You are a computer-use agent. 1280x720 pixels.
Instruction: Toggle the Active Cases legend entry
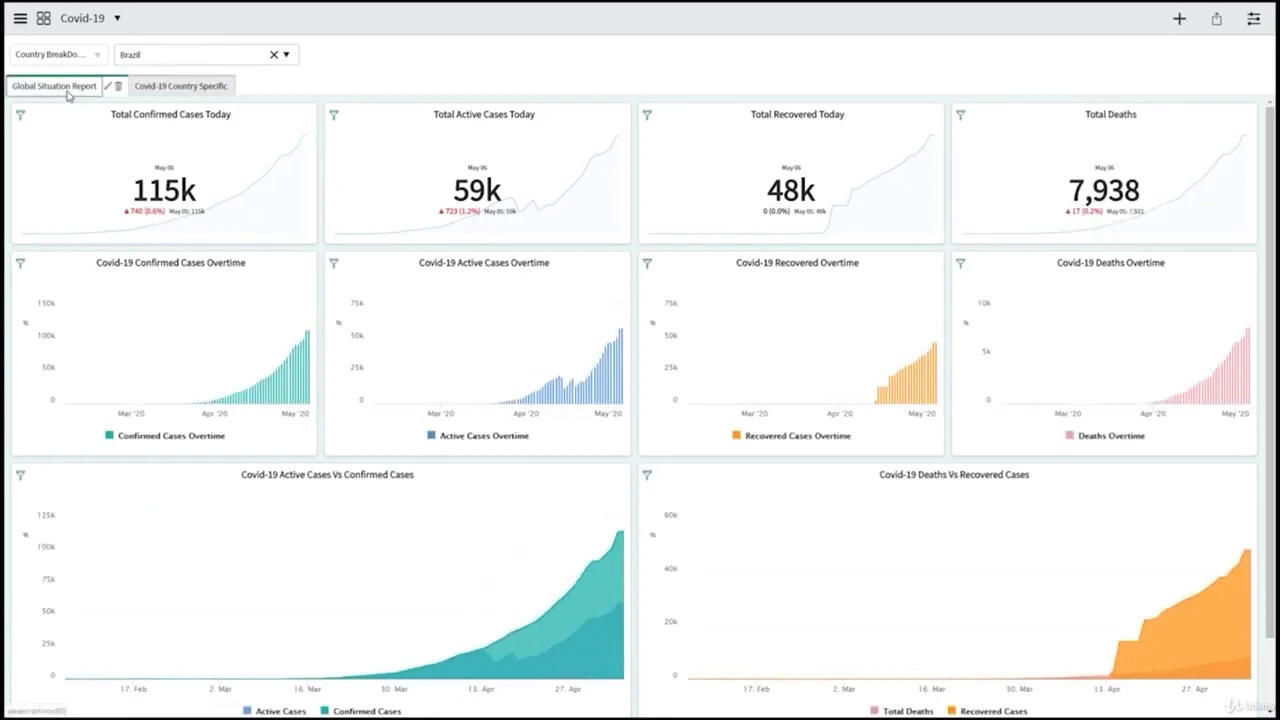[x=275, y=710]
